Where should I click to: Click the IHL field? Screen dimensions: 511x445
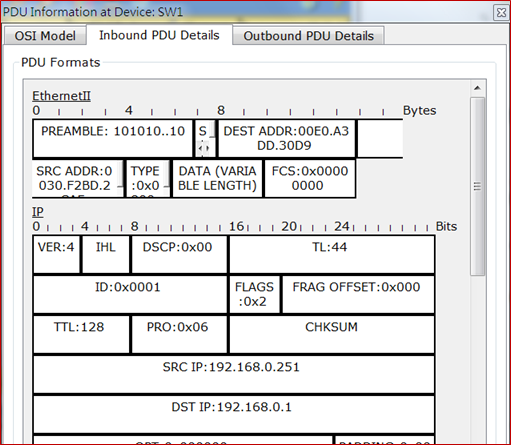click(x=106, y=254)
